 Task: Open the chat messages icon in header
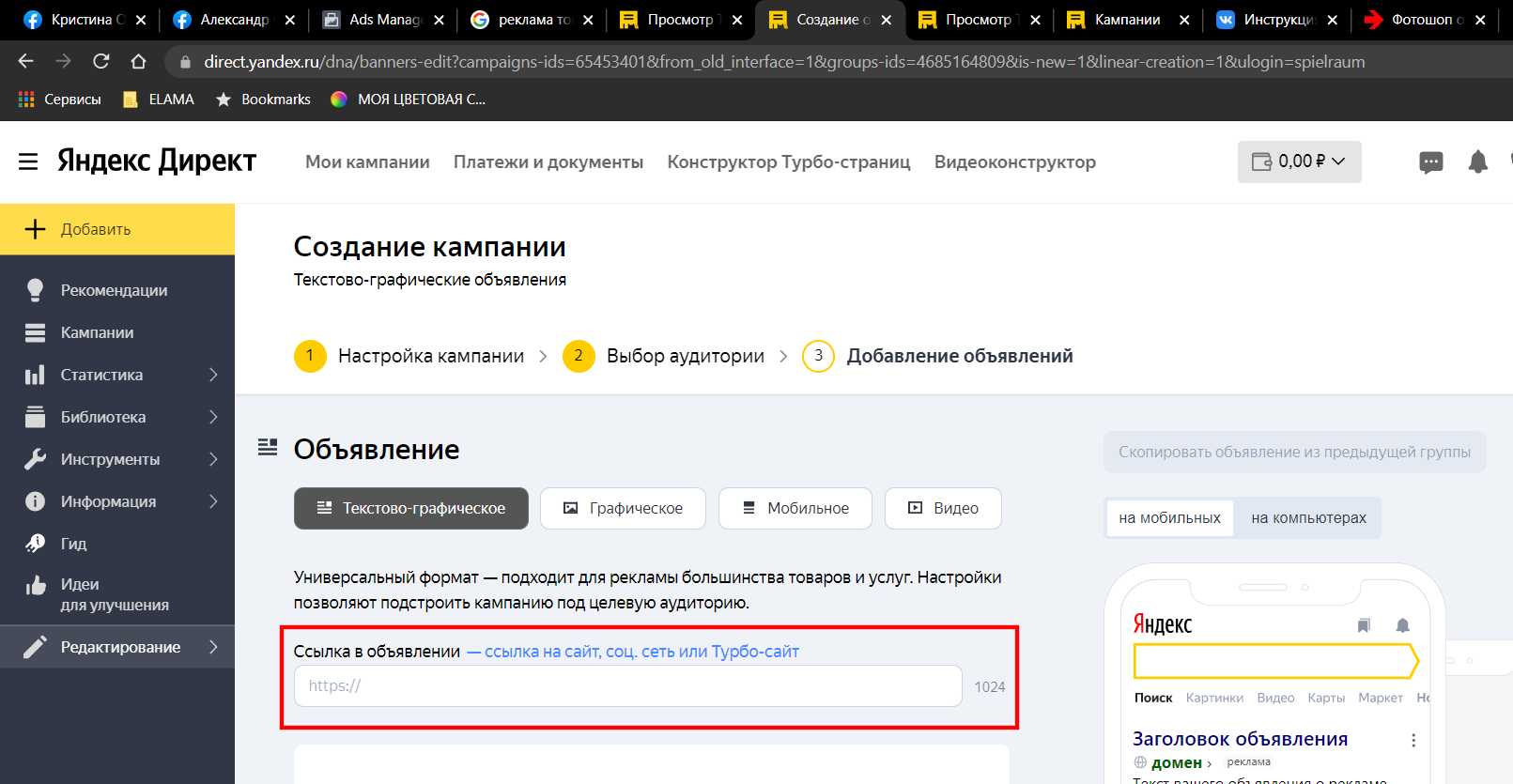1430,161
